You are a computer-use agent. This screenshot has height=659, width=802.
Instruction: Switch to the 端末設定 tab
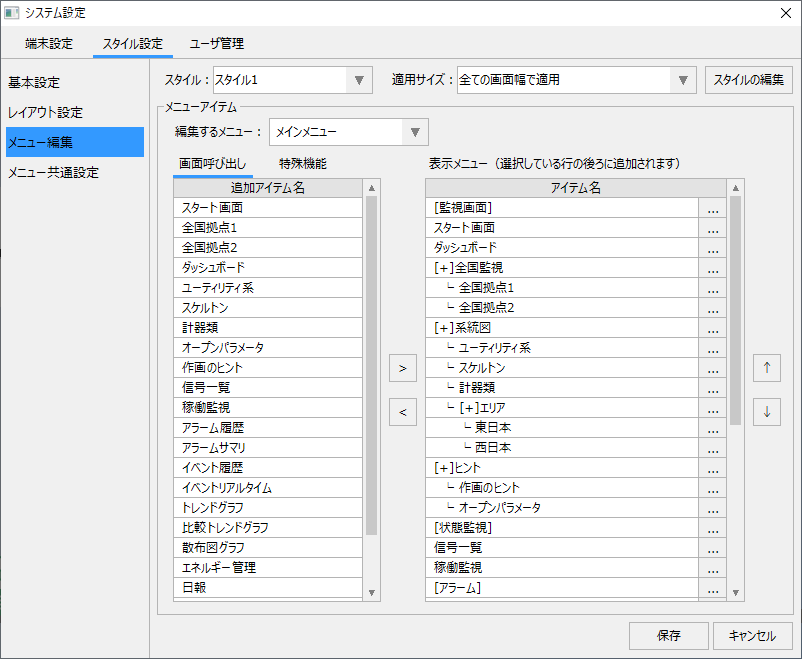point(48,44)
